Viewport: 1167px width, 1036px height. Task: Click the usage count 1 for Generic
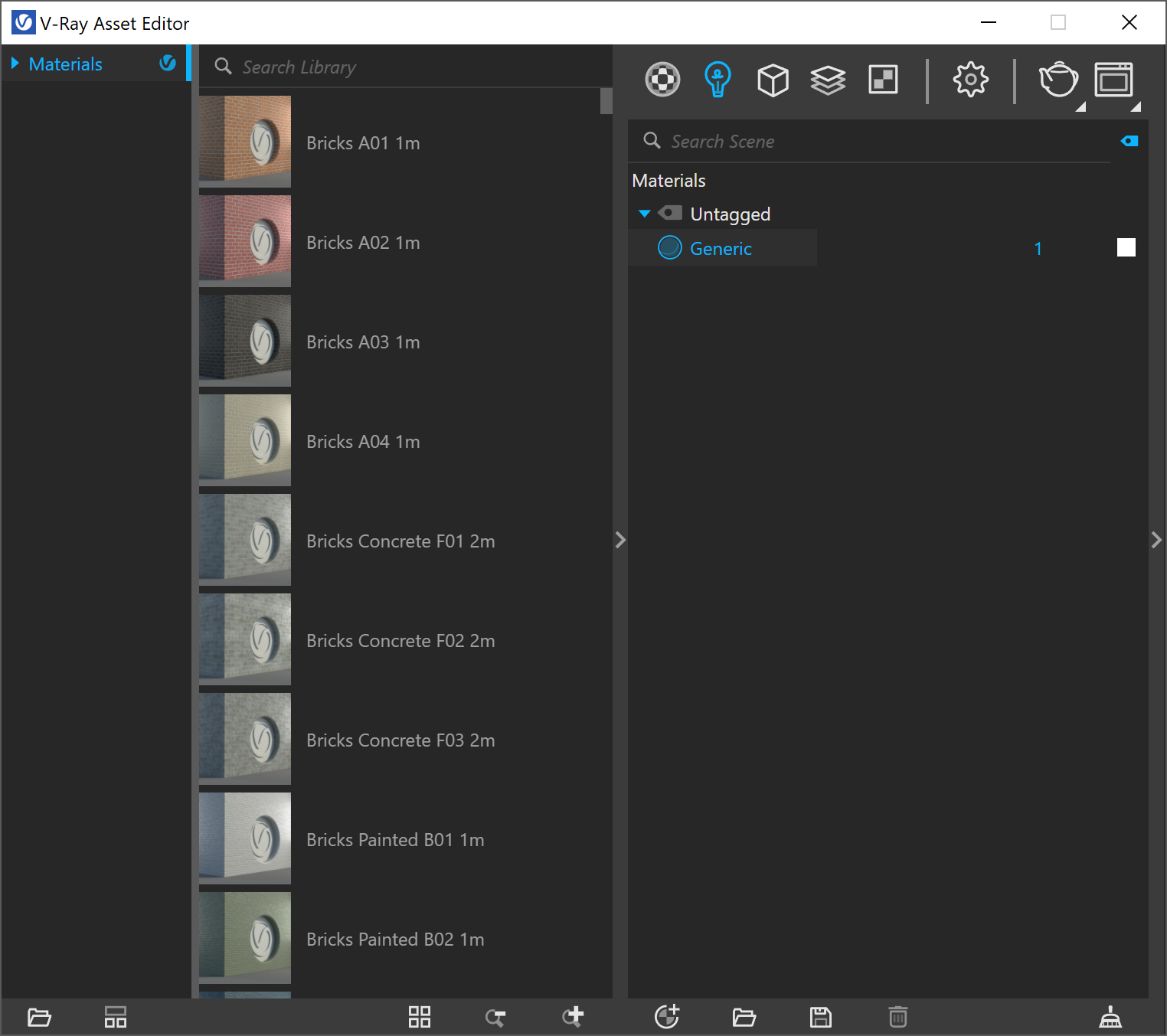(1038, 249)
